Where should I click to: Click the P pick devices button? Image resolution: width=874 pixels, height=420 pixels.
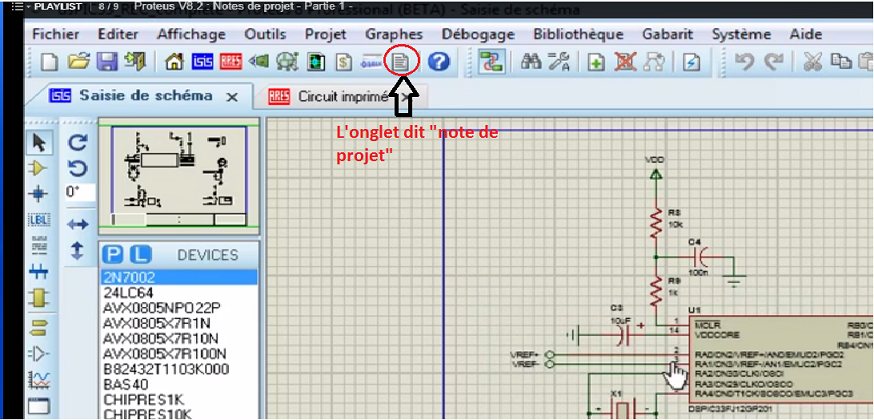coord(114,256)
